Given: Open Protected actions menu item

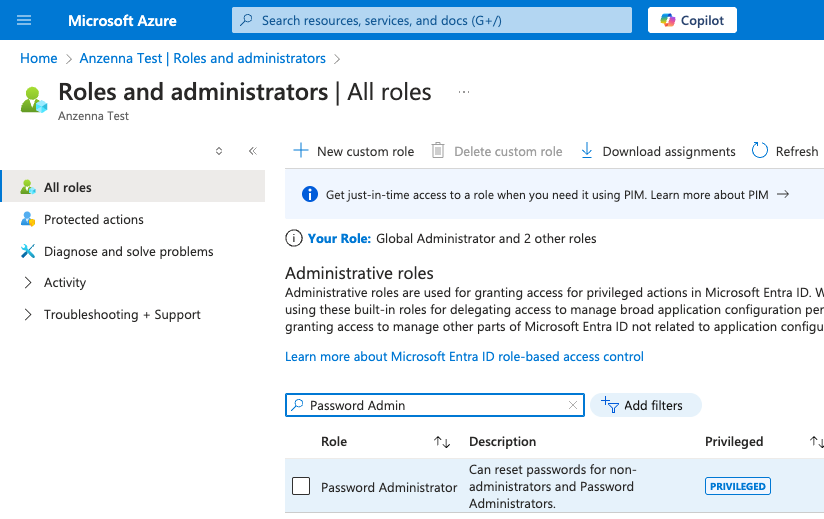Looking at the screenshot, I should 93,219.
